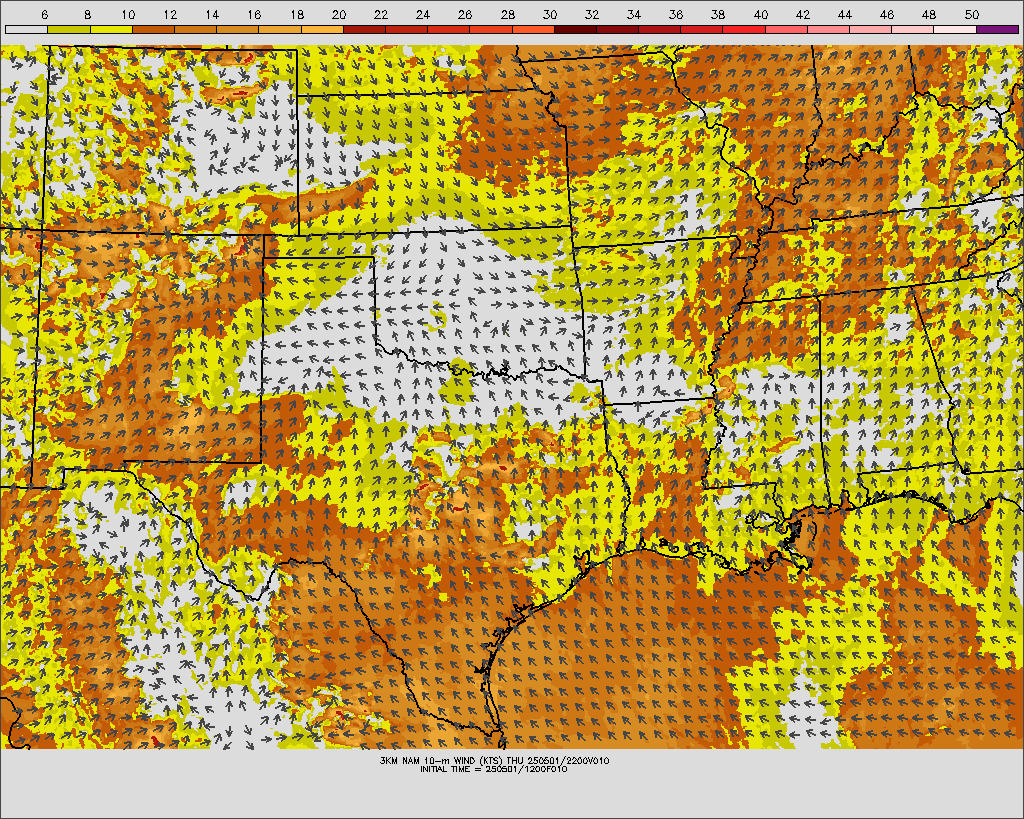Click the scale number '32'

[x=592, y=14]
